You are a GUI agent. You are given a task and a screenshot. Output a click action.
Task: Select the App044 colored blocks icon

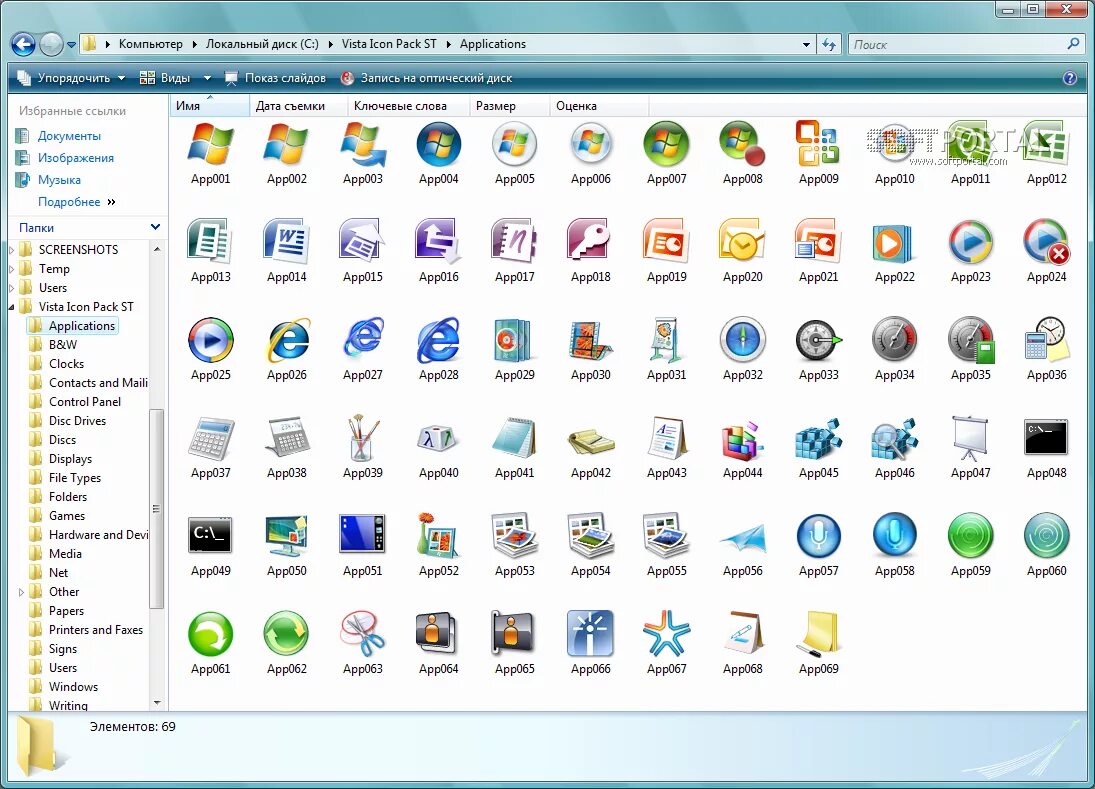[742, 440]
